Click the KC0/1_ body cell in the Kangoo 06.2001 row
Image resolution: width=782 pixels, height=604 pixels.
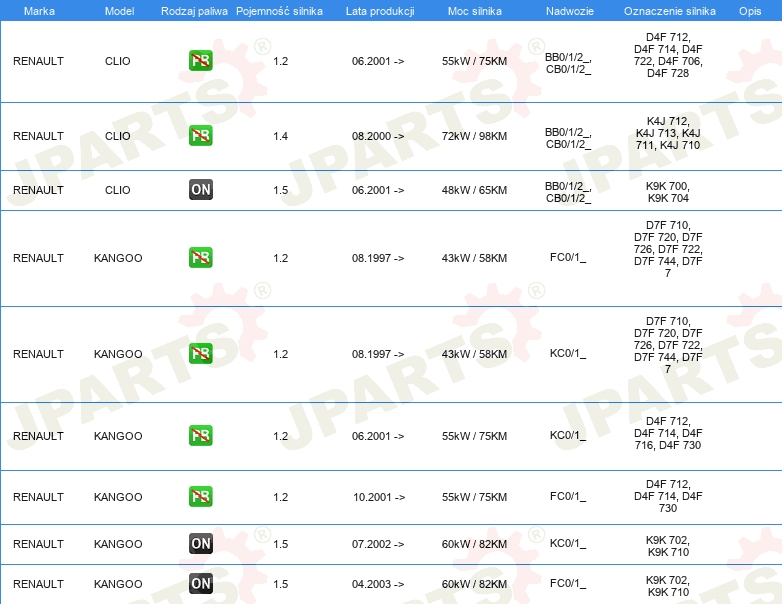[x=568, y=435]
